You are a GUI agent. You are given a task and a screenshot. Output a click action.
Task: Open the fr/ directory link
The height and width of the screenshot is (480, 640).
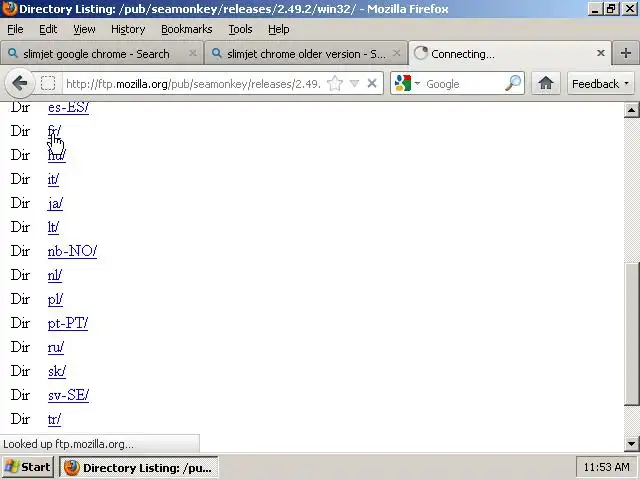pyautogui.click(x=54, y=131)
